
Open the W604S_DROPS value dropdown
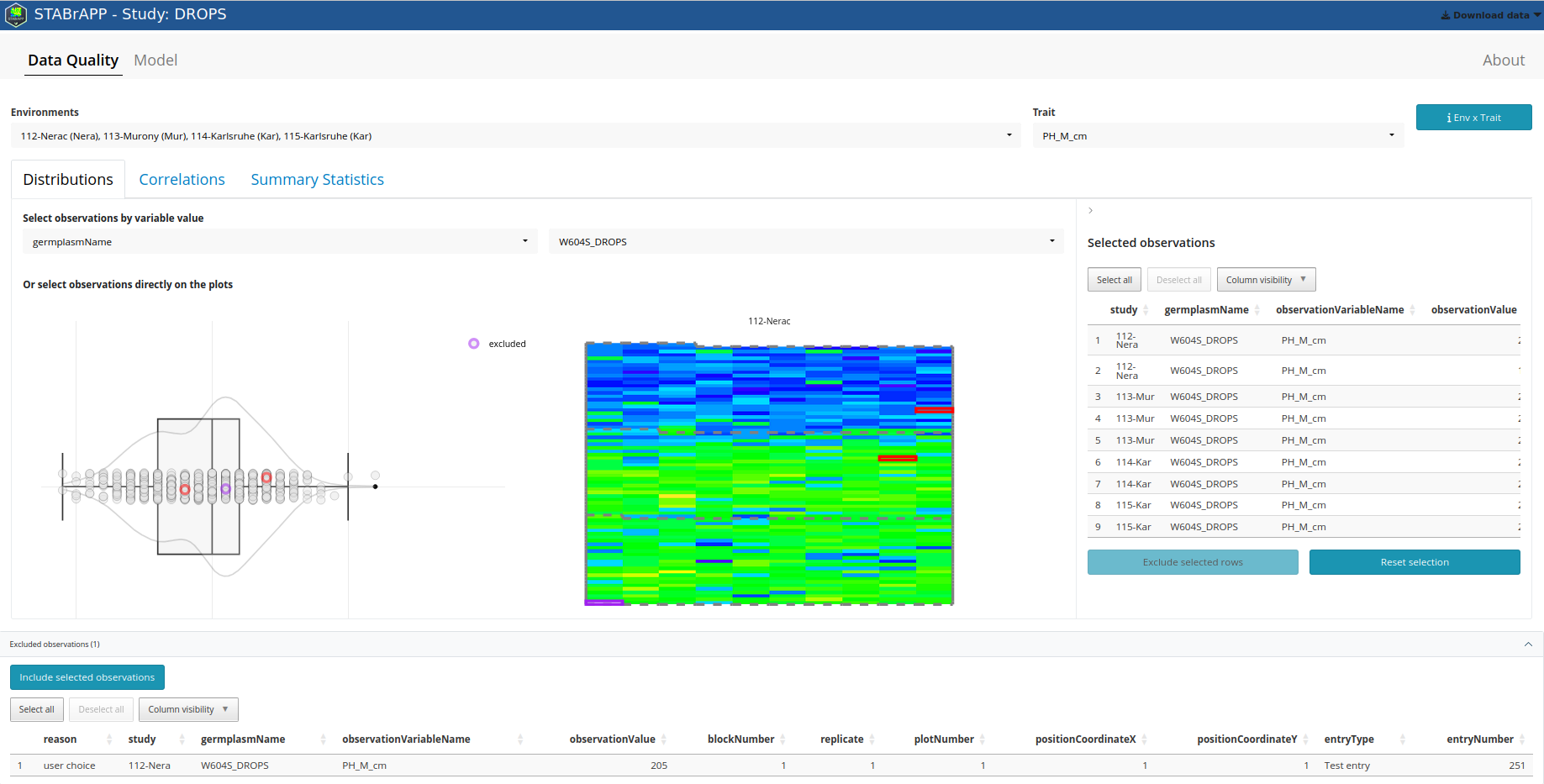click(x=806, y=242)
